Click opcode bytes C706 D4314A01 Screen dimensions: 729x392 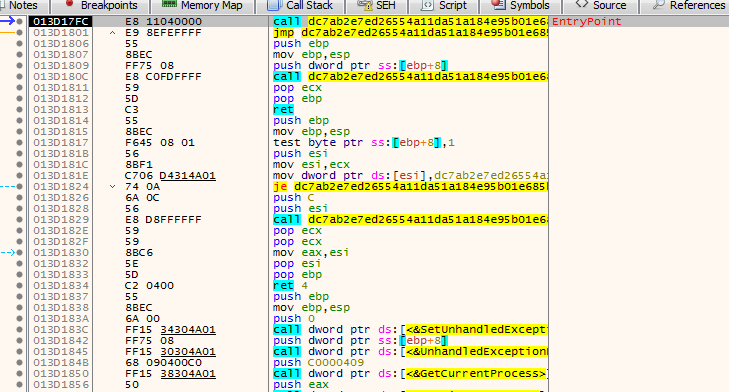click(x=170, y=175)
